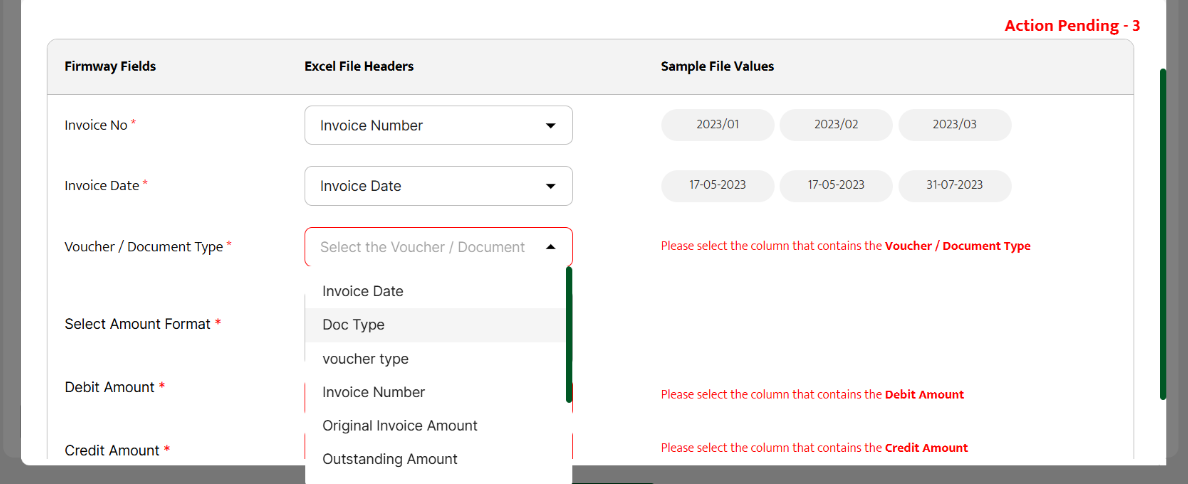The height and width of the screenshot is (484, 1188).
Task: Collapse the Voucher / Document Type dropdown field
Action: click(x=437, y=247)
